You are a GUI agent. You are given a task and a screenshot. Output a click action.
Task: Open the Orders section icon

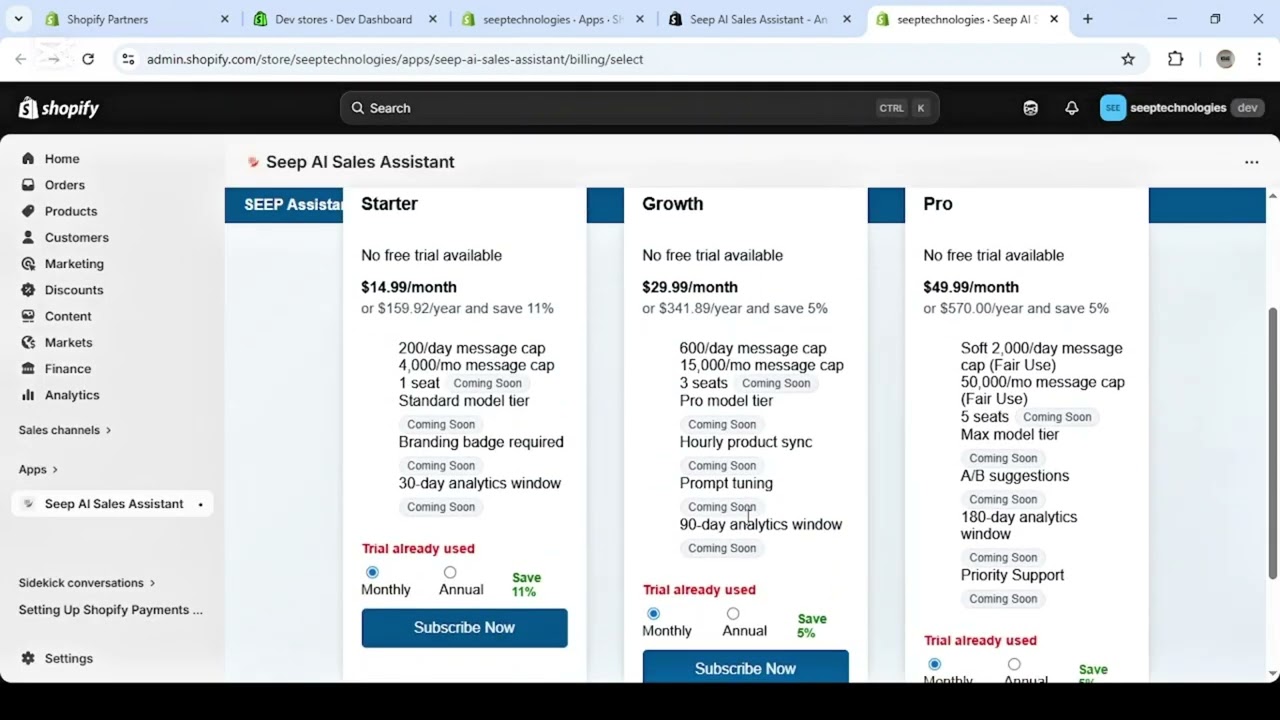[28, 185]
